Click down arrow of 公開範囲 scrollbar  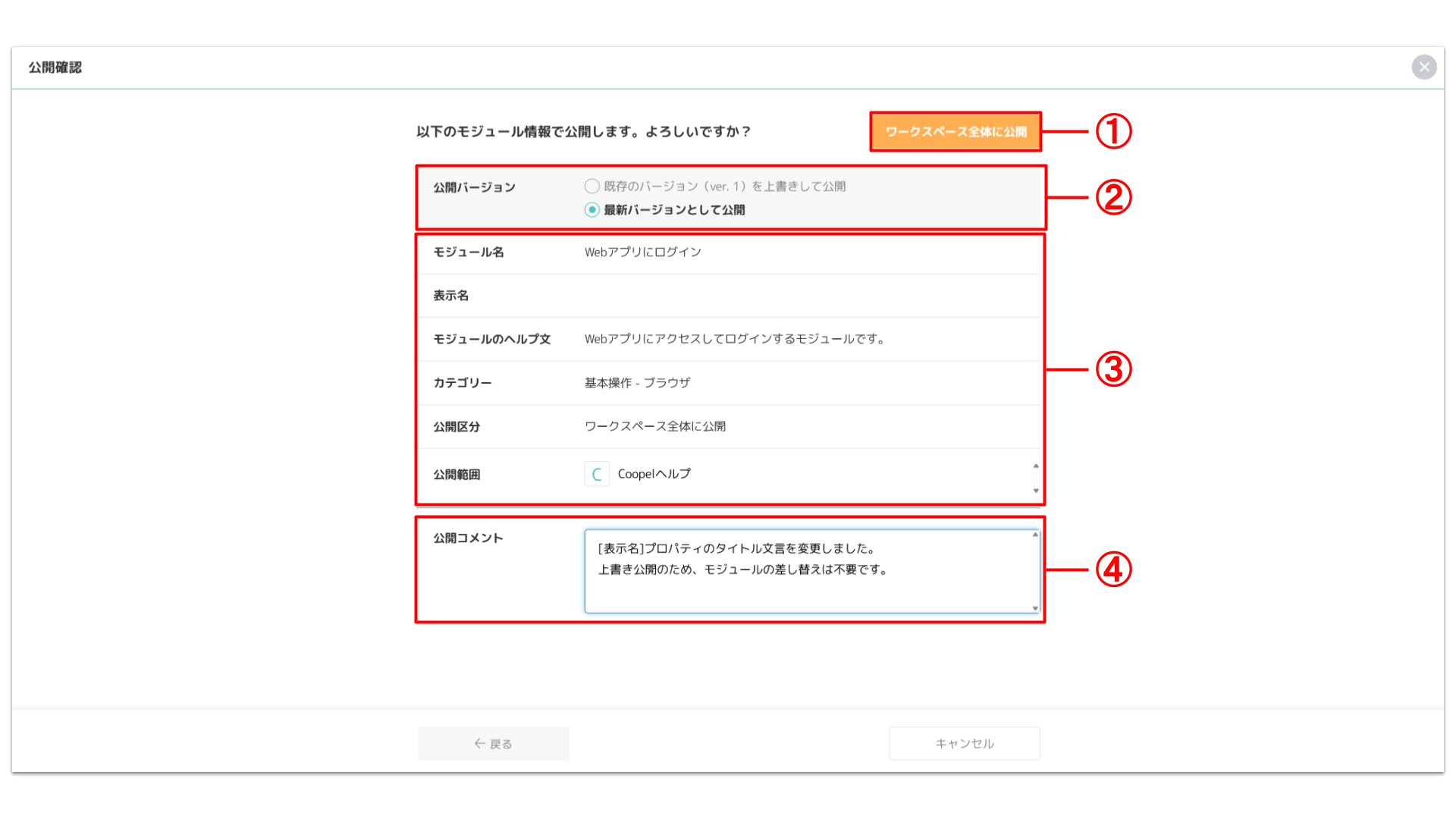[1036, 491]
